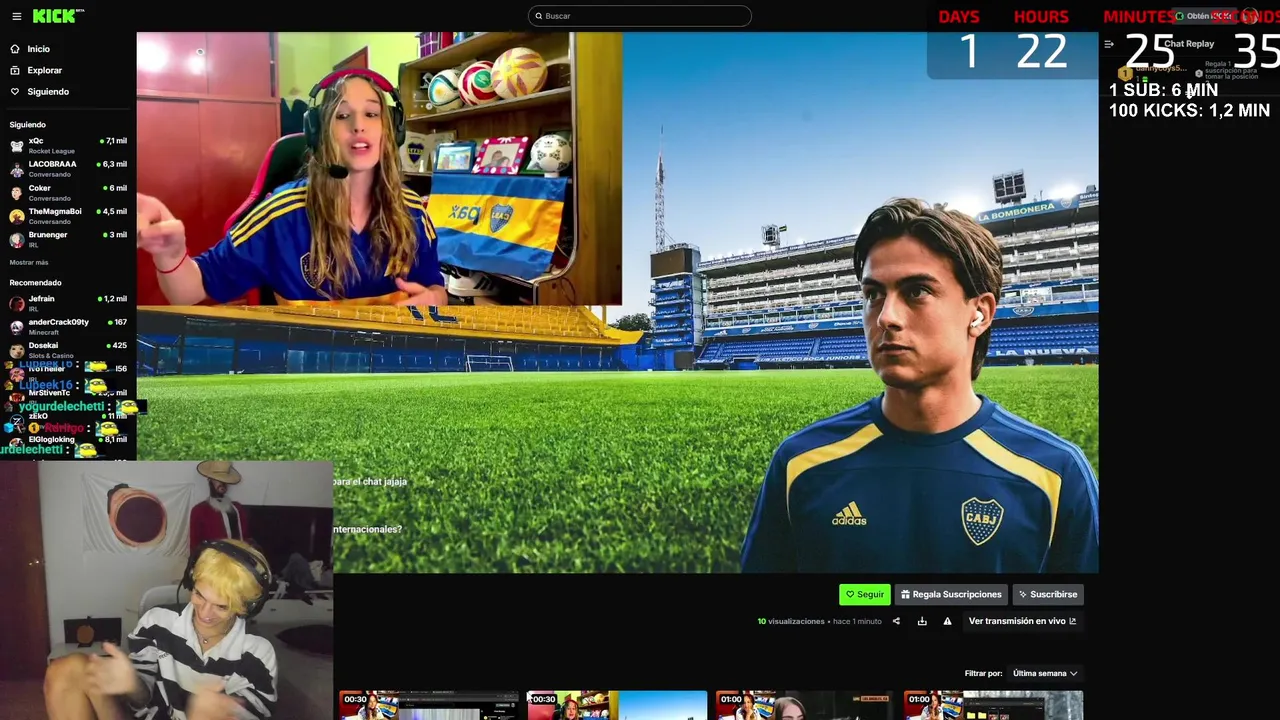Click the Regala 1 suscripción prompt text
Viewport: 1280px width, 720px height.
1231,72
